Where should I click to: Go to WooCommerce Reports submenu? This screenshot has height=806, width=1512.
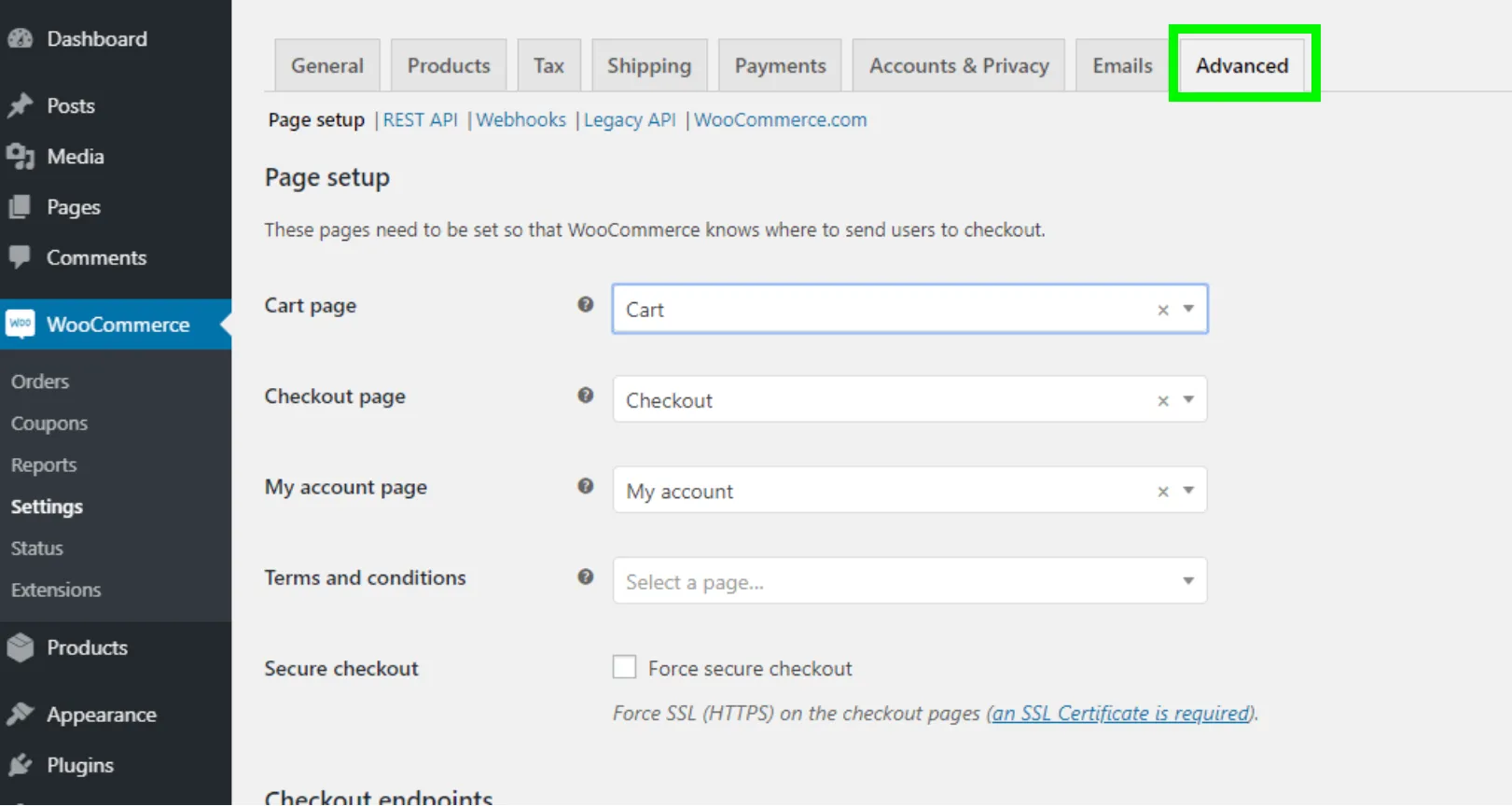pos(44,465)
